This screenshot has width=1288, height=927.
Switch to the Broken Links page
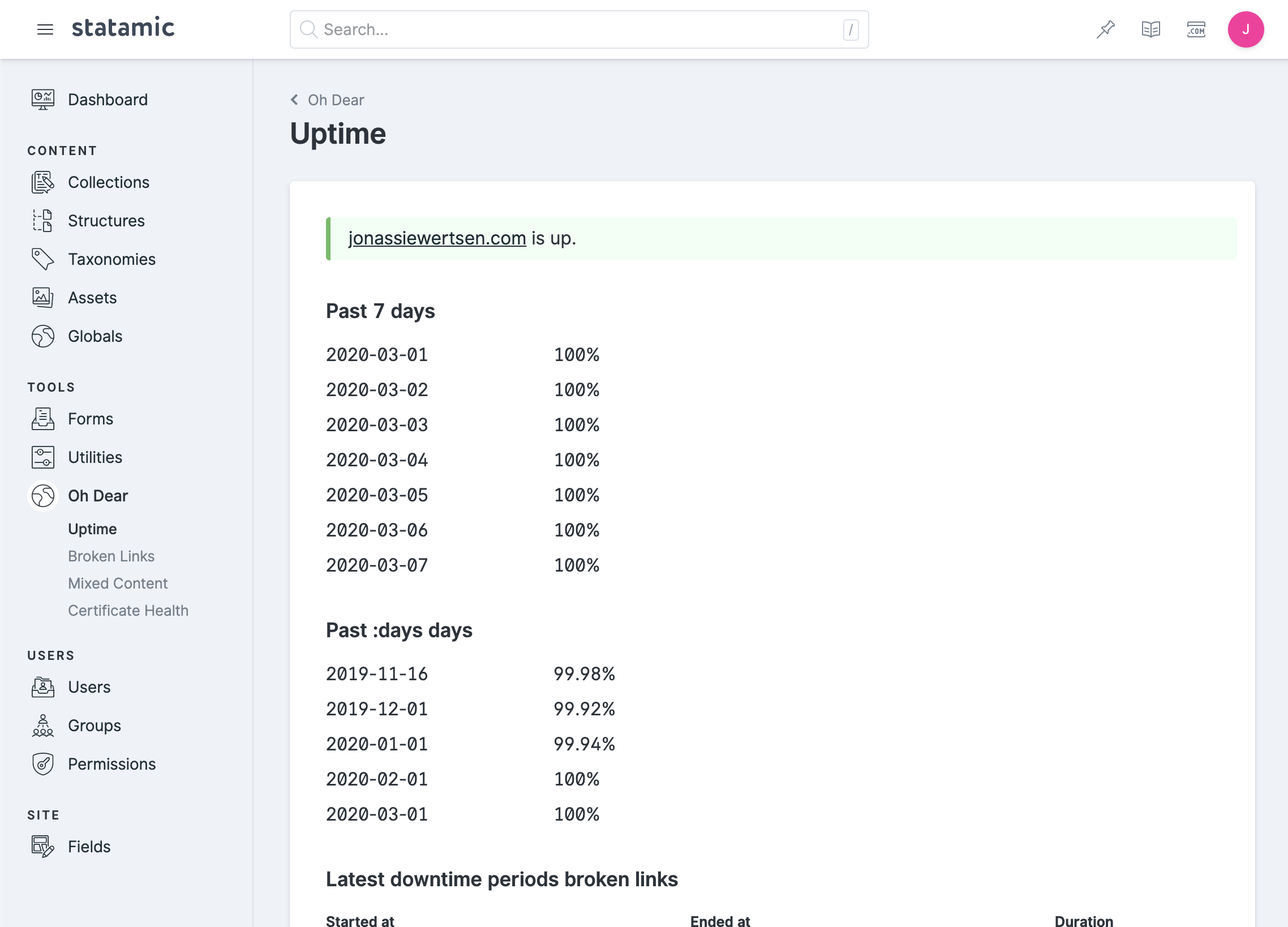(x=111, y=556)
